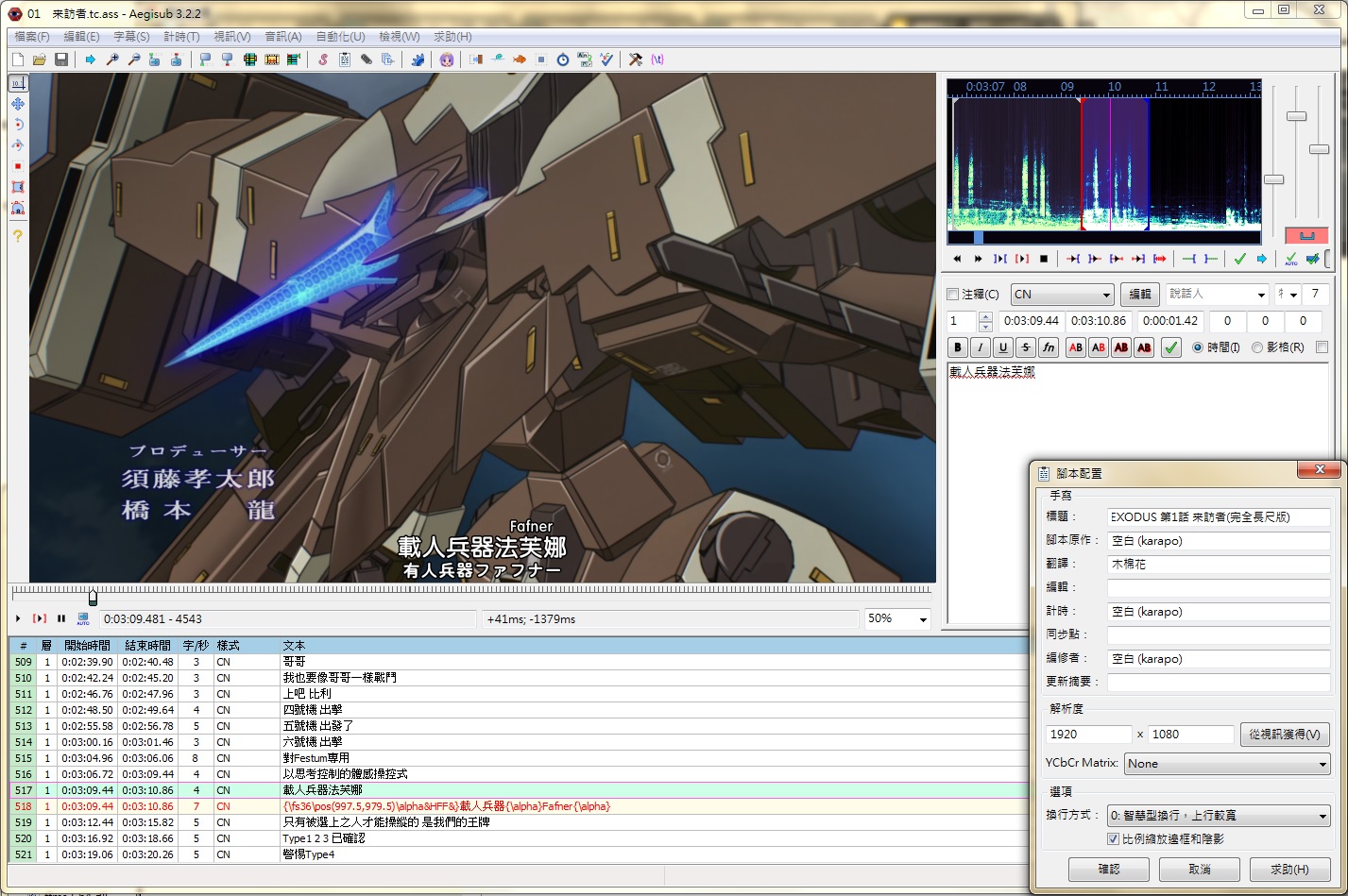1348x896 pixels.
Task: Open the Automation manager icon
Action: (418, 59)
